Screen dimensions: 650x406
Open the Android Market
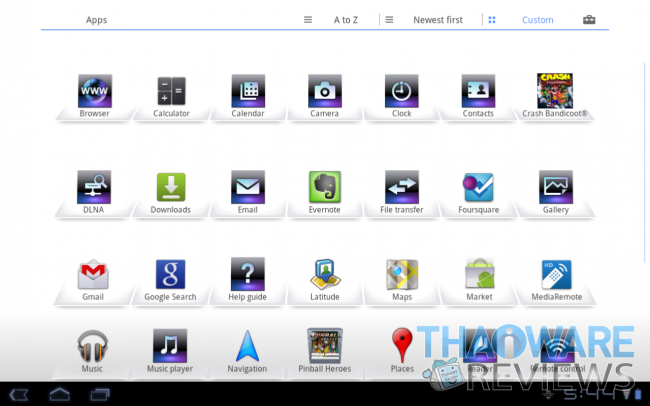[x=480, y=273]
